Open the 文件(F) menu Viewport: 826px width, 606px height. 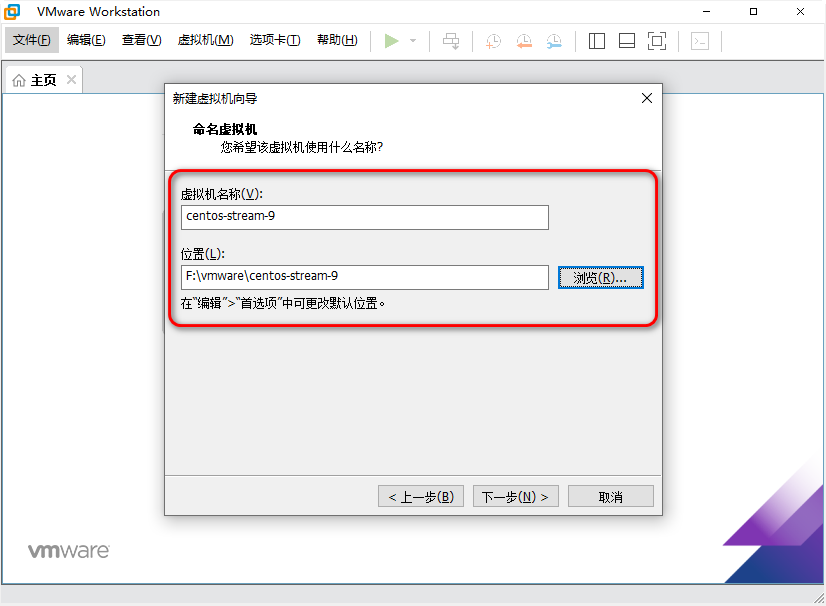[x=32, y=40]
